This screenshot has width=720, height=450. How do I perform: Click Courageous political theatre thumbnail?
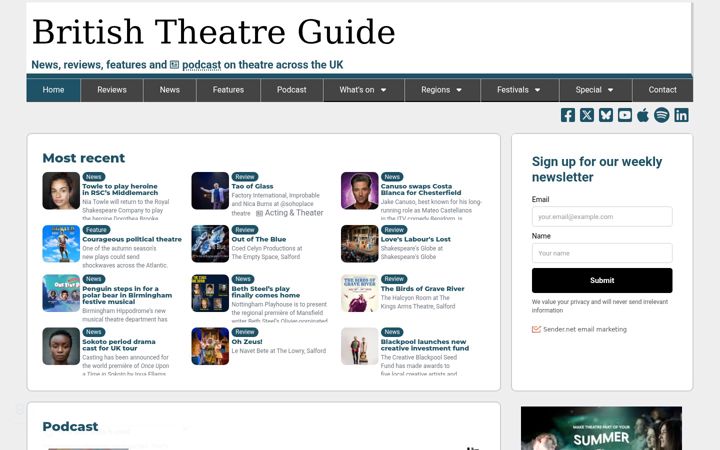61,243
